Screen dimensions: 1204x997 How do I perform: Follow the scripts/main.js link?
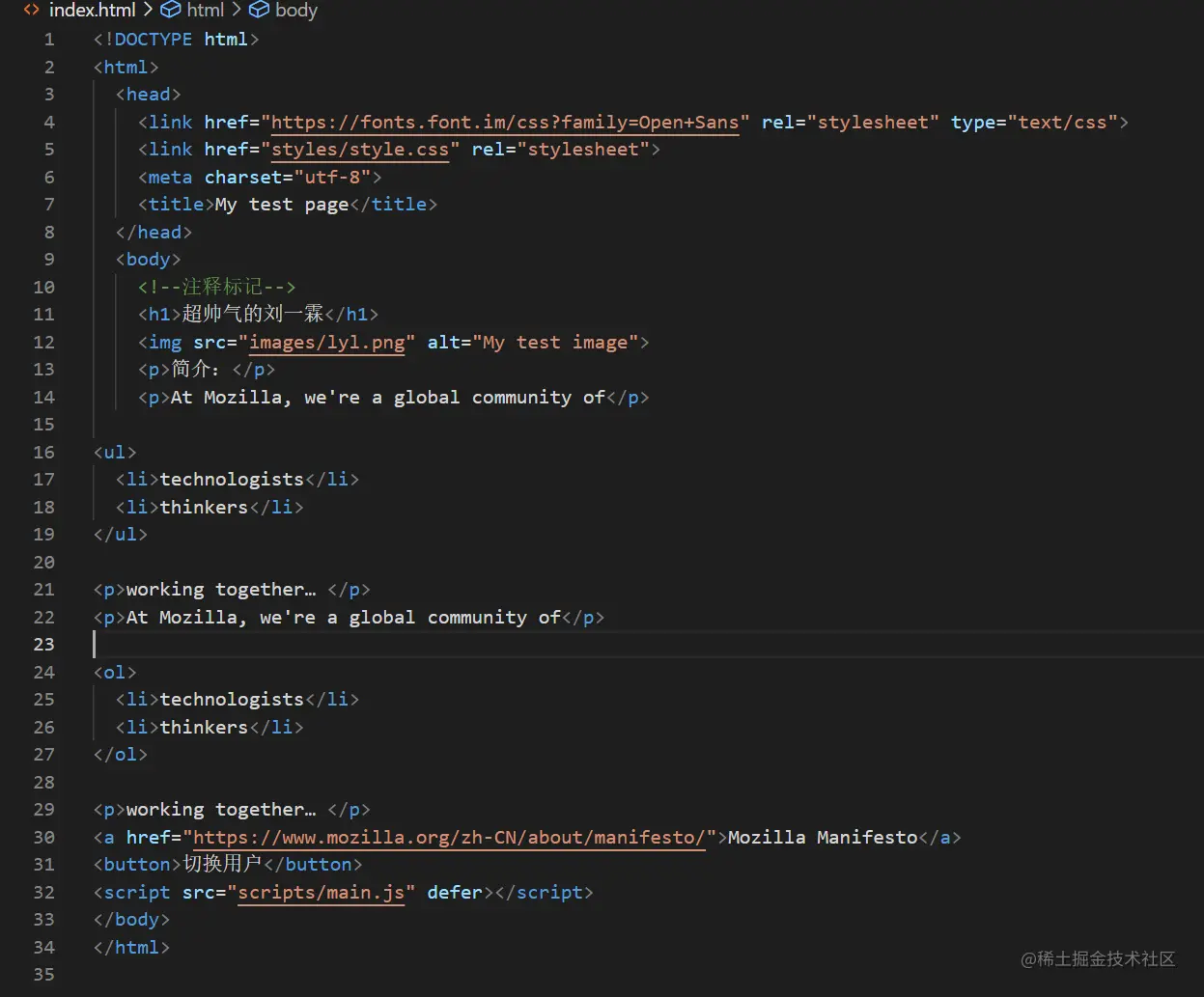point(322,893)
